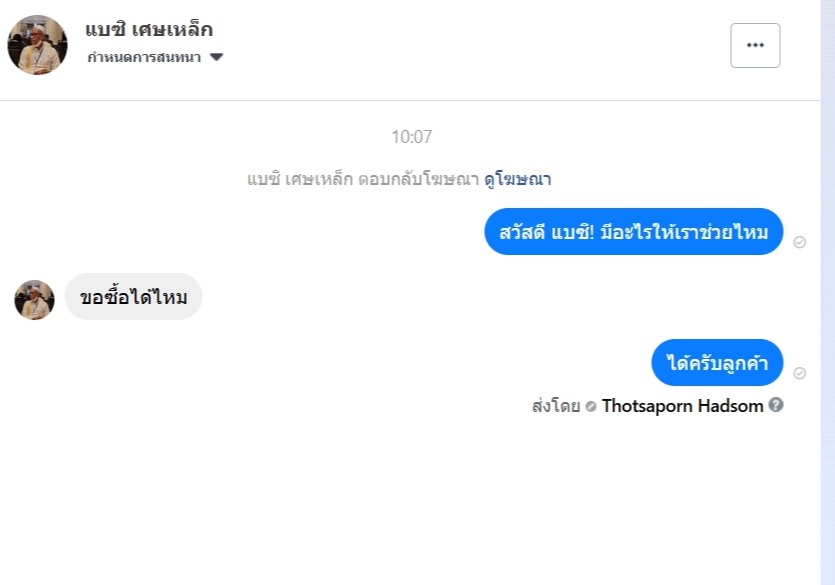Screen dimensions: 835x585
Task: Click the กำหนดการสนทนา label
Action: pyautogui.click(x=144, y=57)
